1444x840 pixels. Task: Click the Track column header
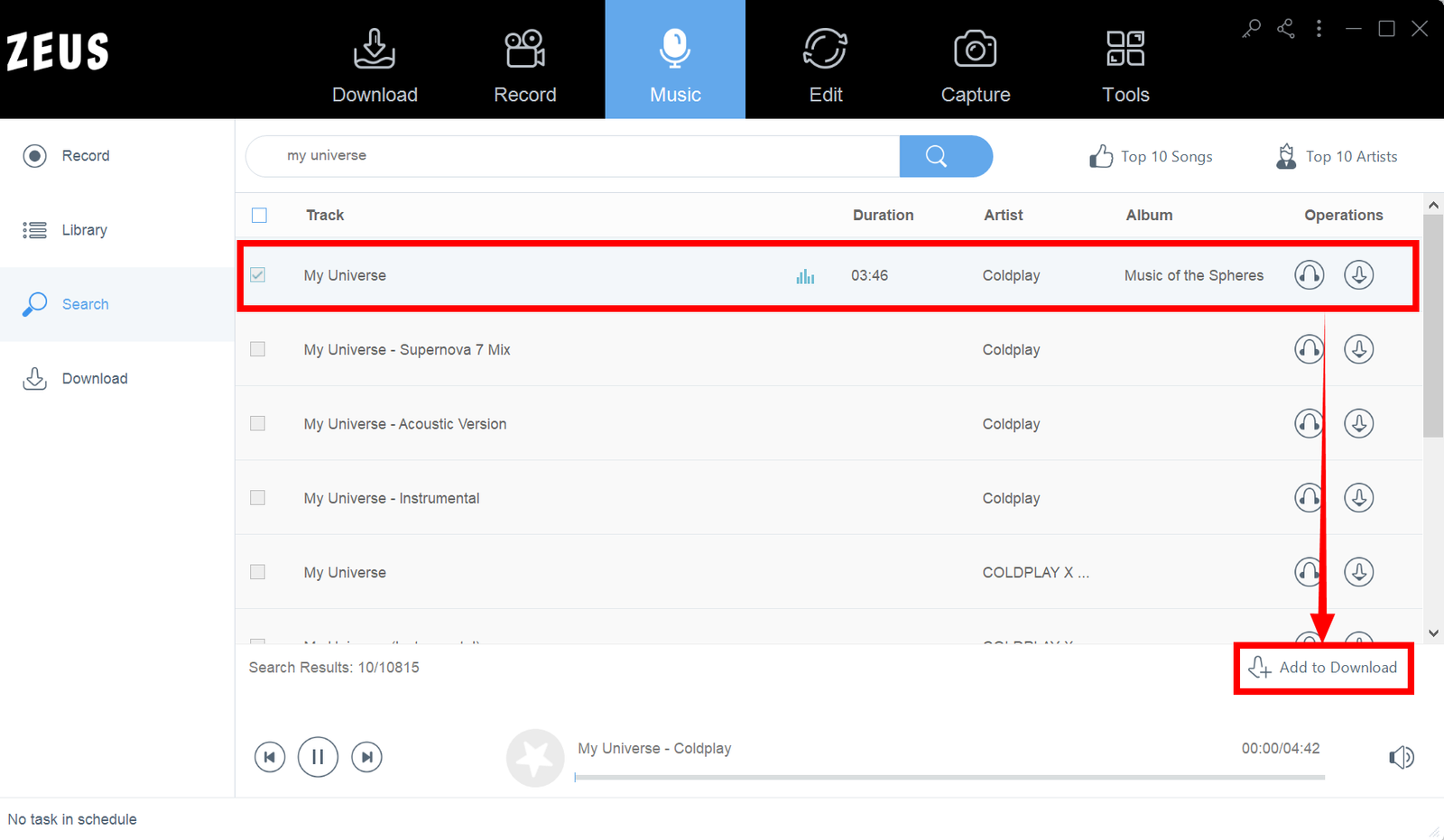pyautogui.click(x=325, y=215)
